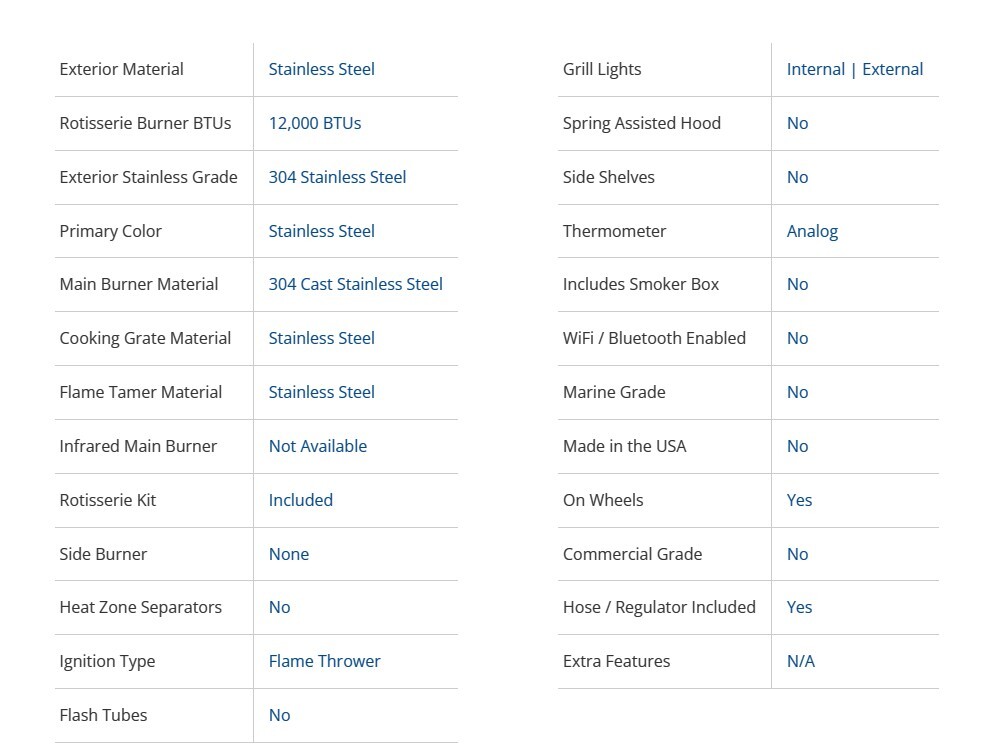The width and height of the screenshot is (1002, 745).
Task: Open the 'Included' Rotisserie Kit link
Action: [x=300, y=500]
